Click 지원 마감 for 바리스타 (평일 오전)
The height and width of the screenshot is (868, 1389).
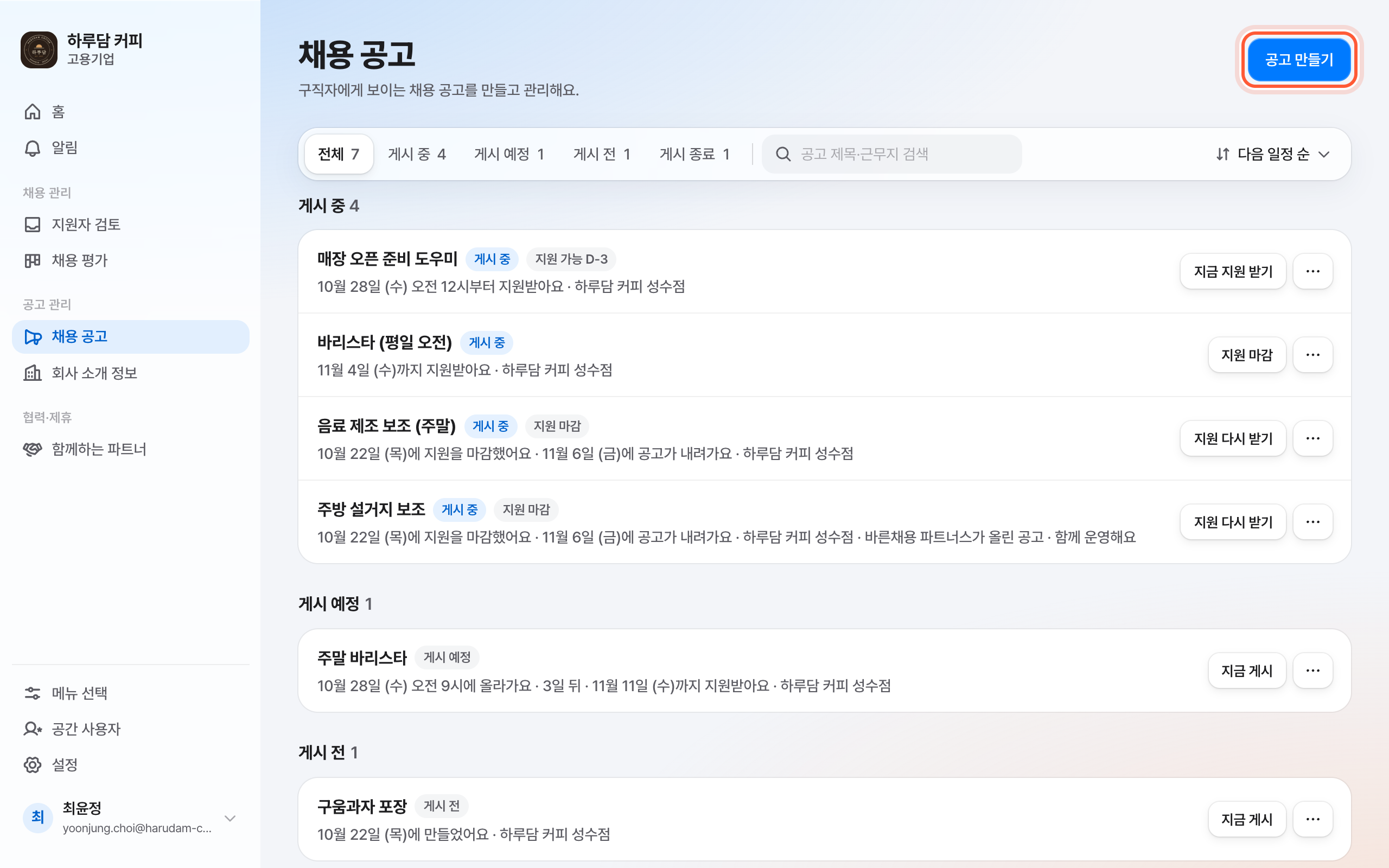pos(1247,355)
